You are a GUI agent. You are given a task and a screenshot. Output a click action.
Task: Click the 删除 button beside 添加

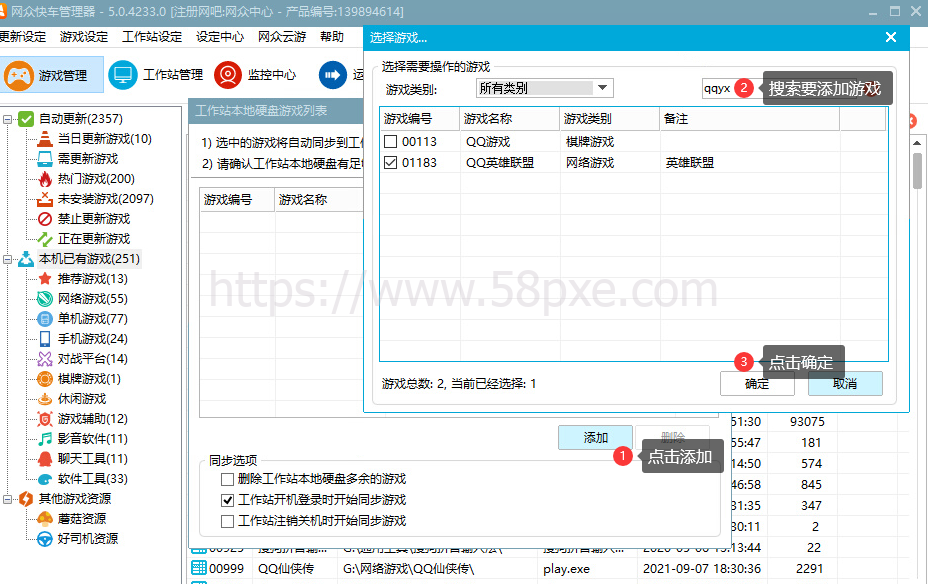[x=672, y=437]
